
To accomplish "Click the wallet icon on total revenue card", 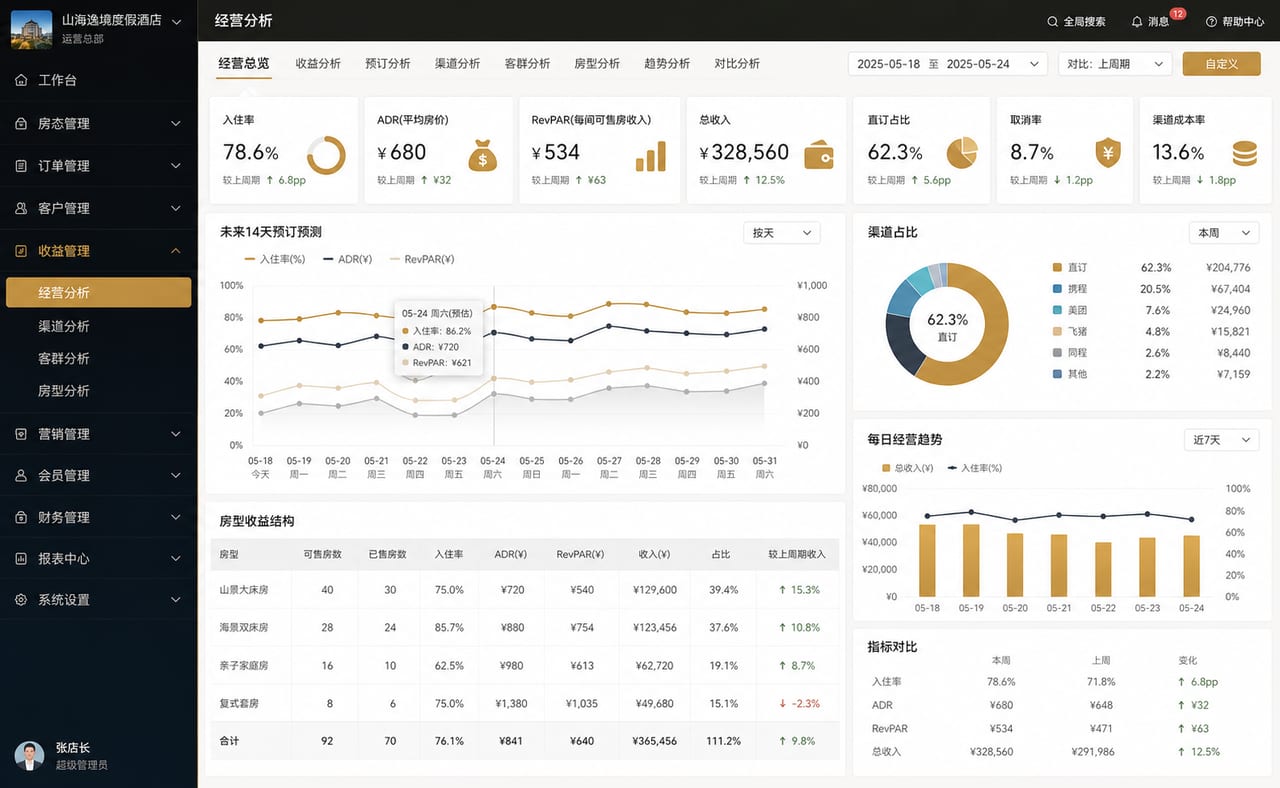I will pyautogui.click(x=820, y=154).
